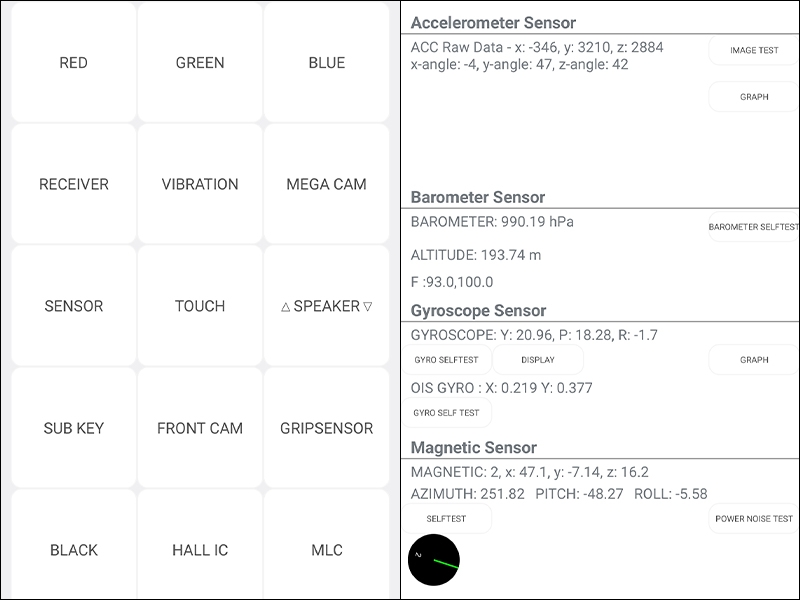Open the HALL IC test

[x=200, y=549]
